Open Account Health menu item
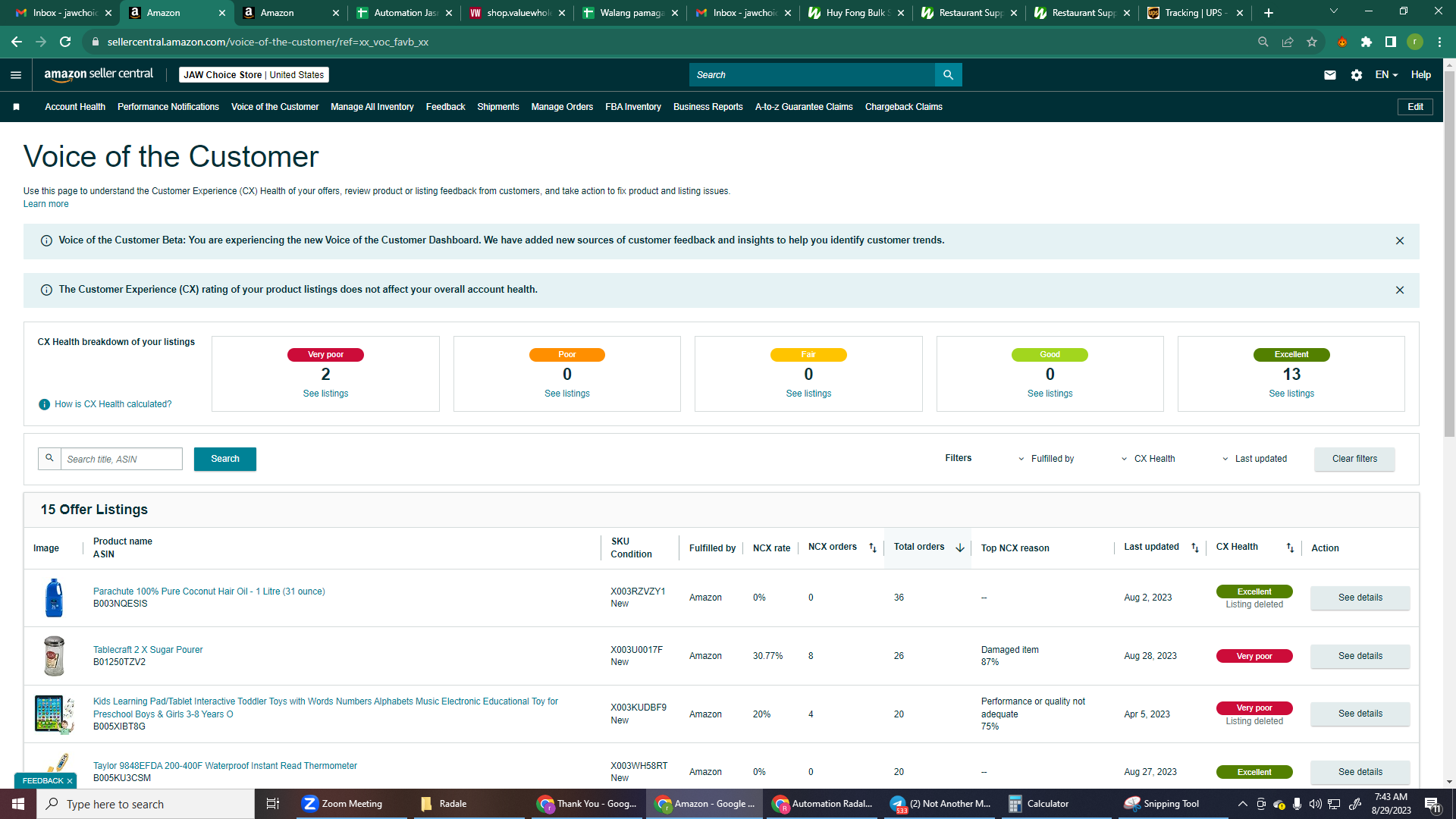 (75, 107)
